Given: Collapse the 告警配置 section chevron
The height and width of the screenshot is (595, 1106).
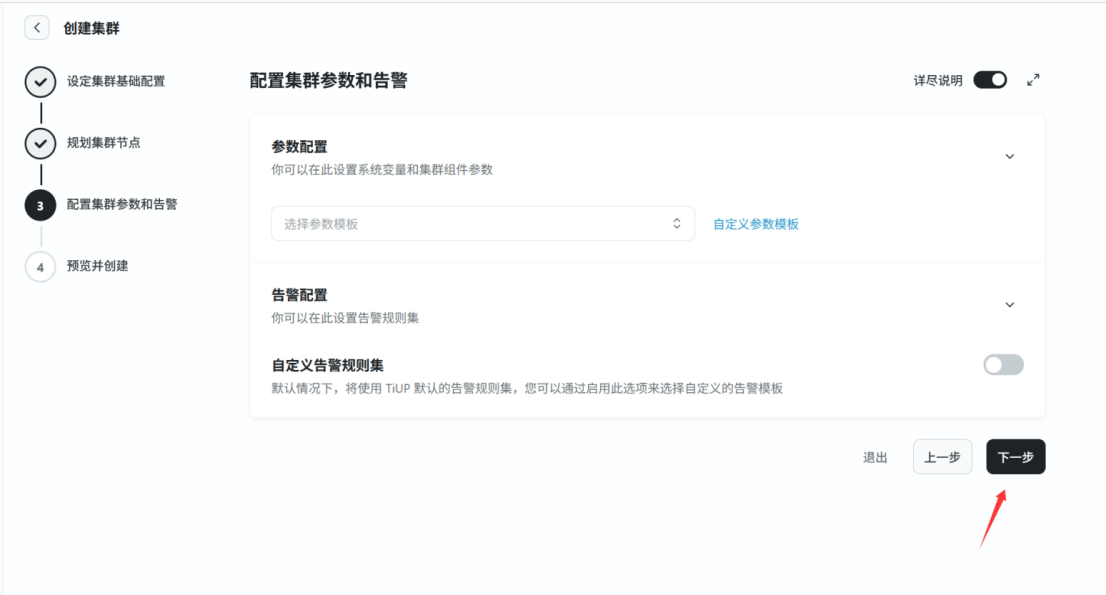Looking at the screenshot, I should coord(1009,305).
